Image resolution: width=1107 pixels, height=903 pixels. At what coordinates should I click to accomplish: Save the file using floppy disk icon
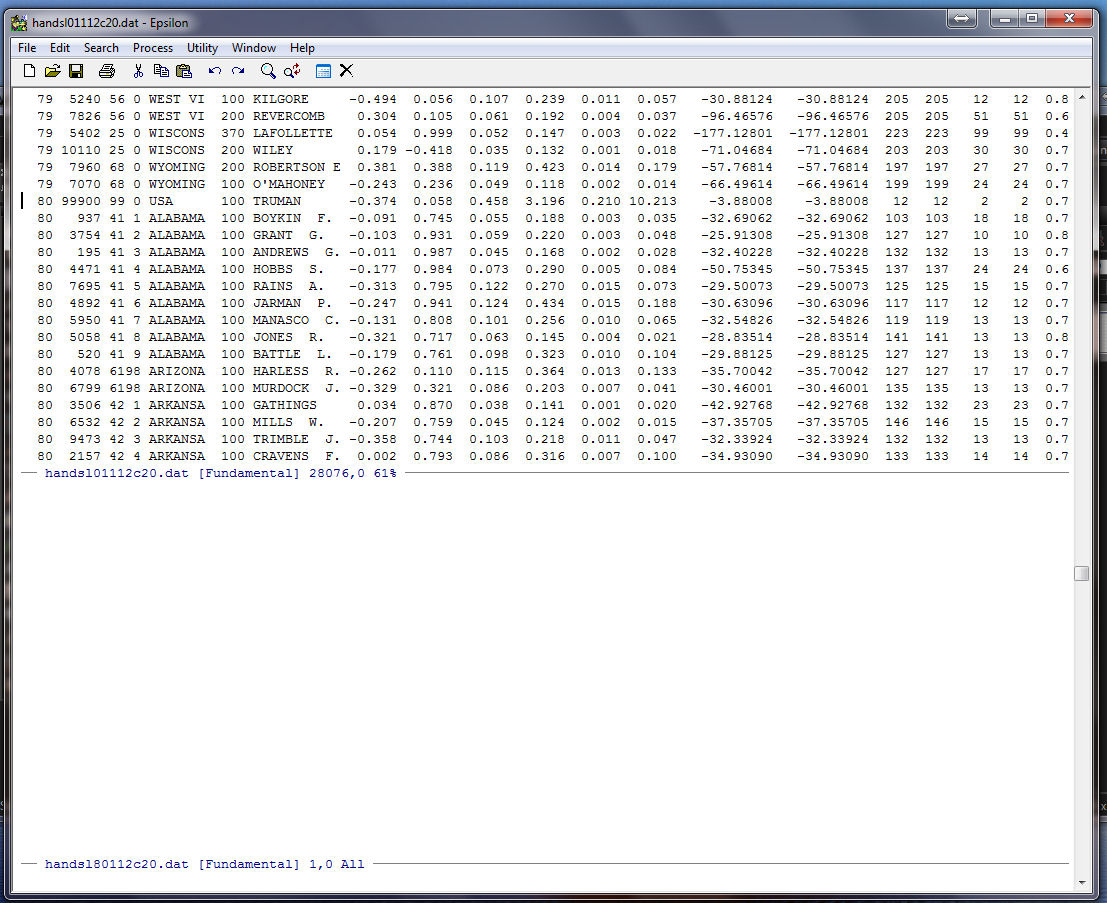(76, 71)
